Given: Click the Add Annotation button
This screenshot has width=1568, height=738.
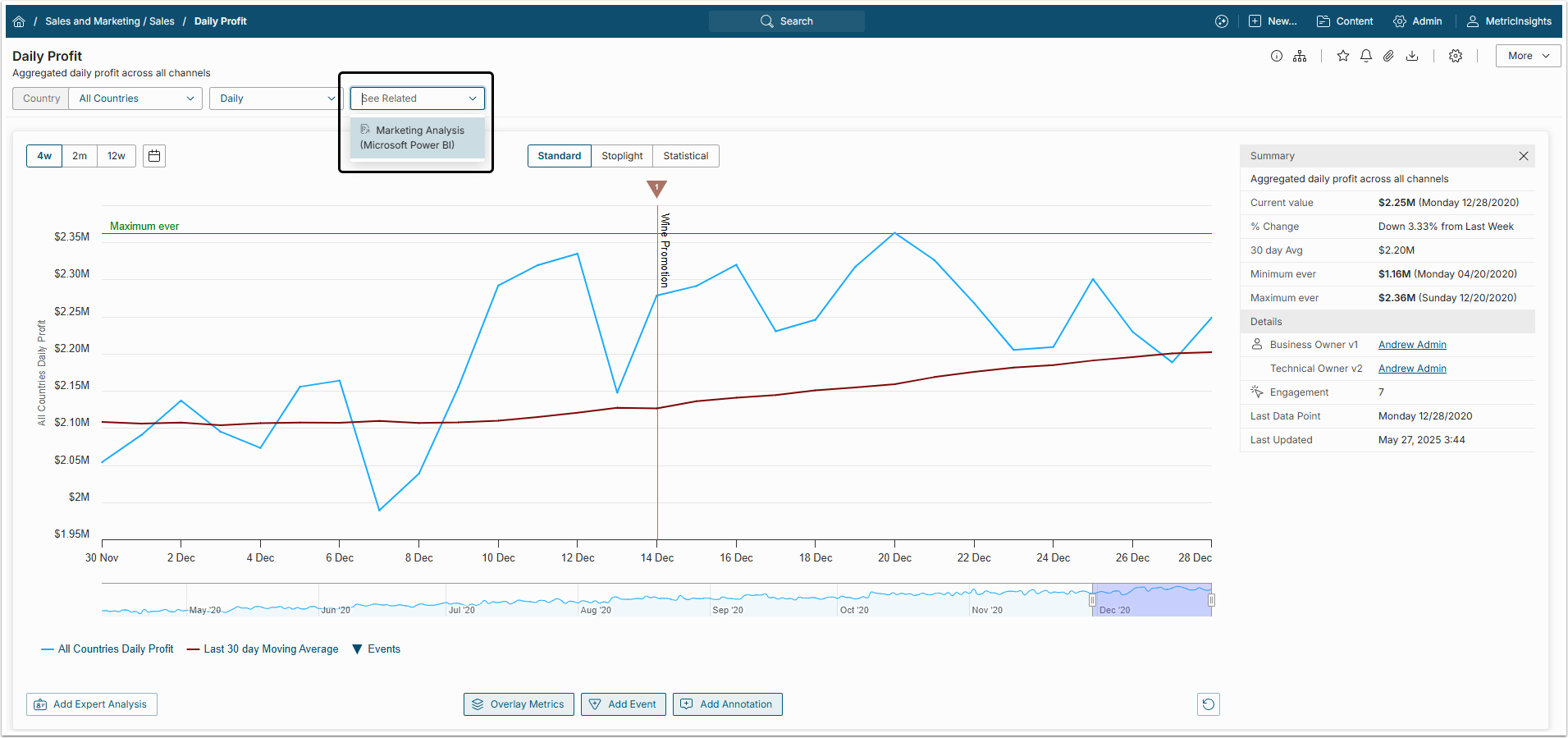Looking at the screenshot, I should [x=727, y=704].
